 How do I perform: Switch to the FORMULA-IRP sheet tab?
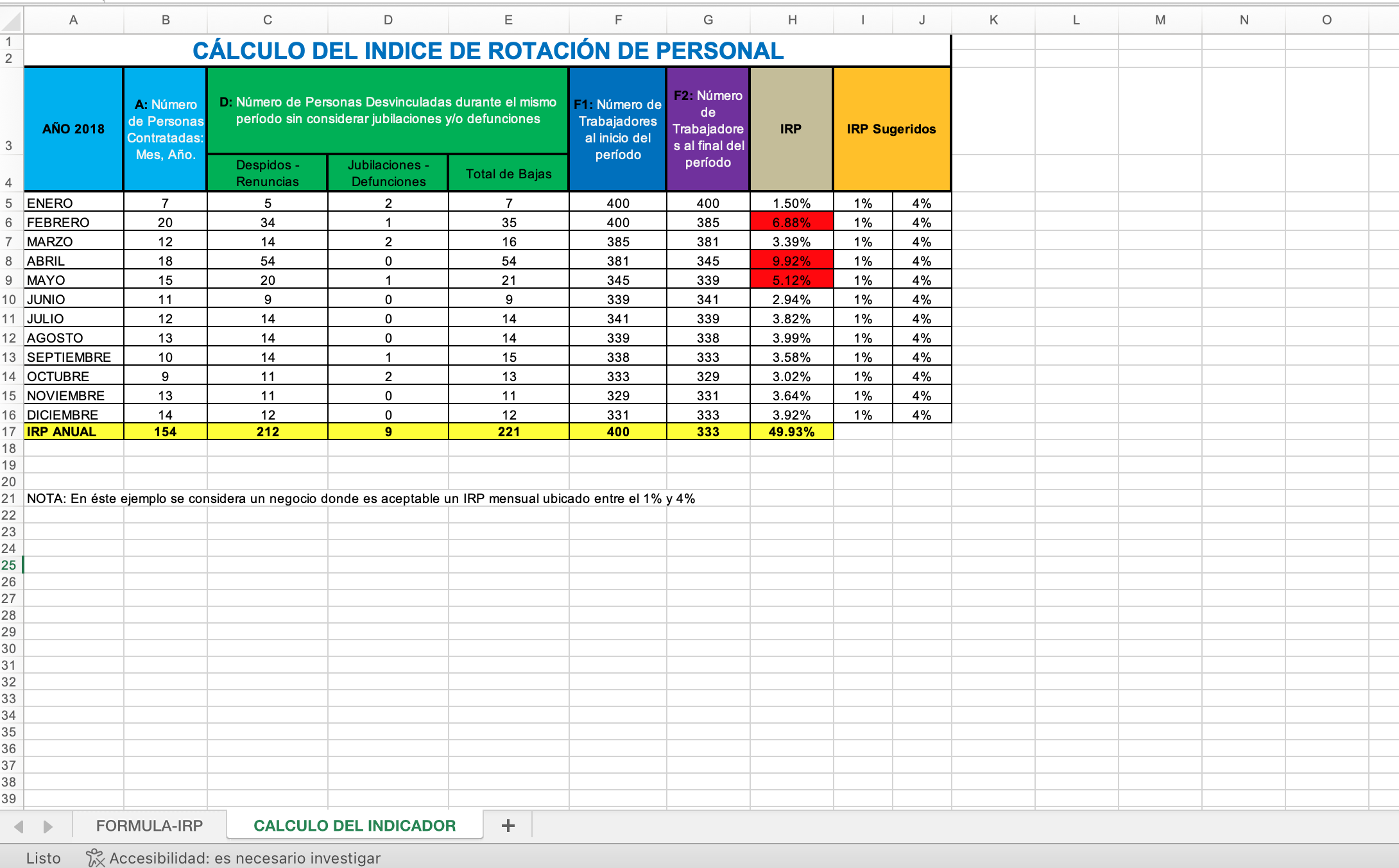[x=149, y=826]
